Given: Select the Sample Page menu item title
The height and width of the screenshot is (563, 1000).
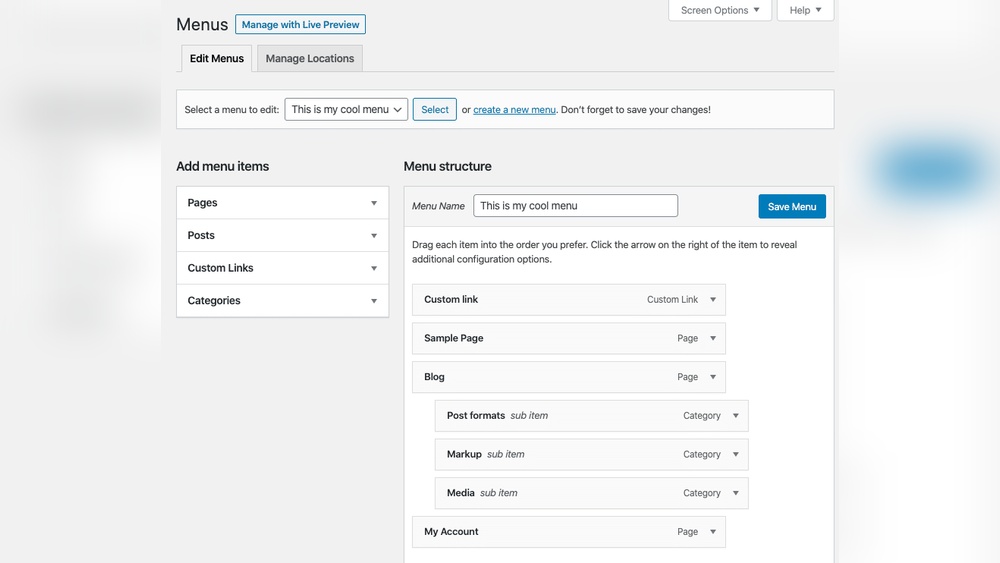Looking at the screenshot, I should pyautogui.click(x=453, y=338).
